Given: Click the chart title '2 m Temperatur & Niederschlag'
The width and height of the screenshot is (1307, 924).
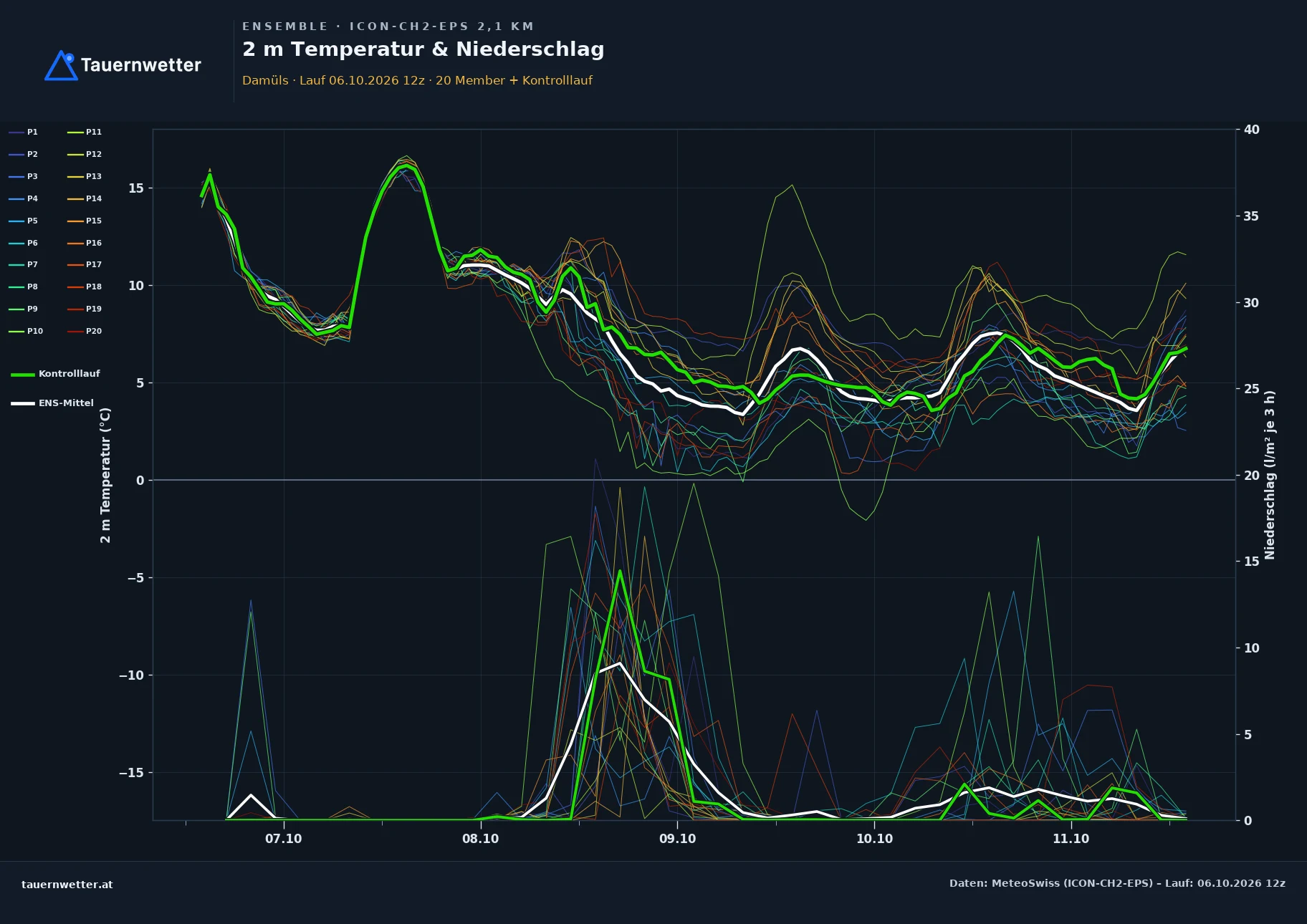Looking at the screenshot, I should pos(423,49).
